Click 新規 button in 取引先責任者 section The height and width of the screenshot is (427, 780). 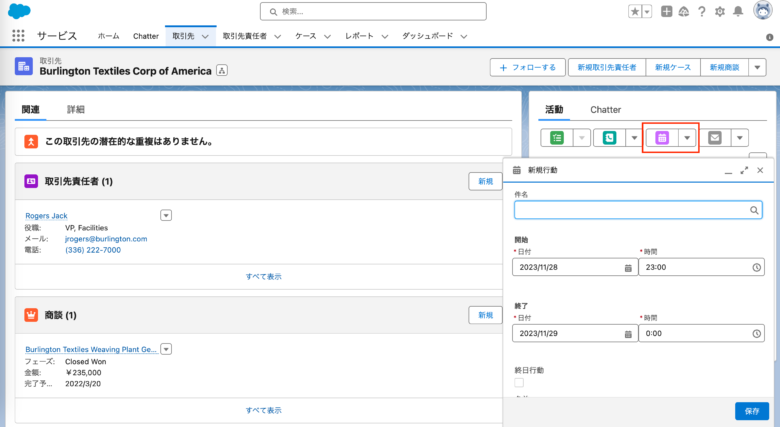click(x=486, y=181)
